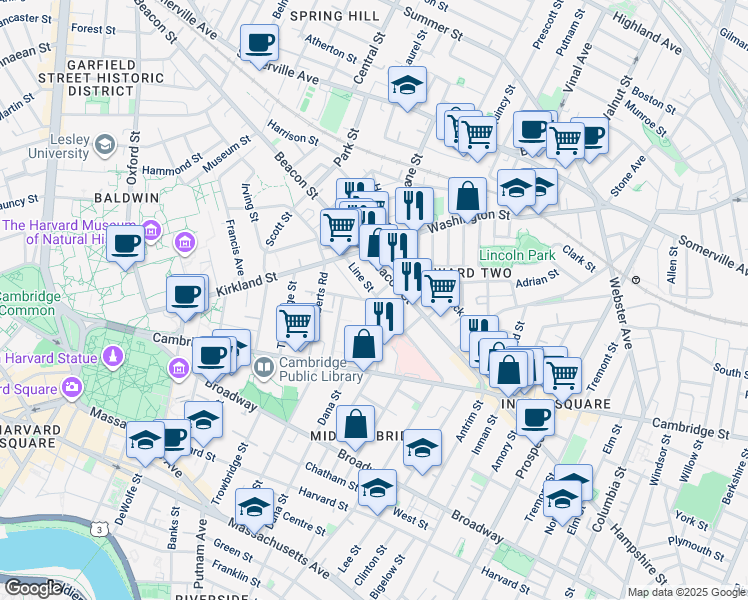The image size is (748, 600).
Task: Click the GARFIELD STREET HISTORIC DISTRICT label
Action: point(101,78)
